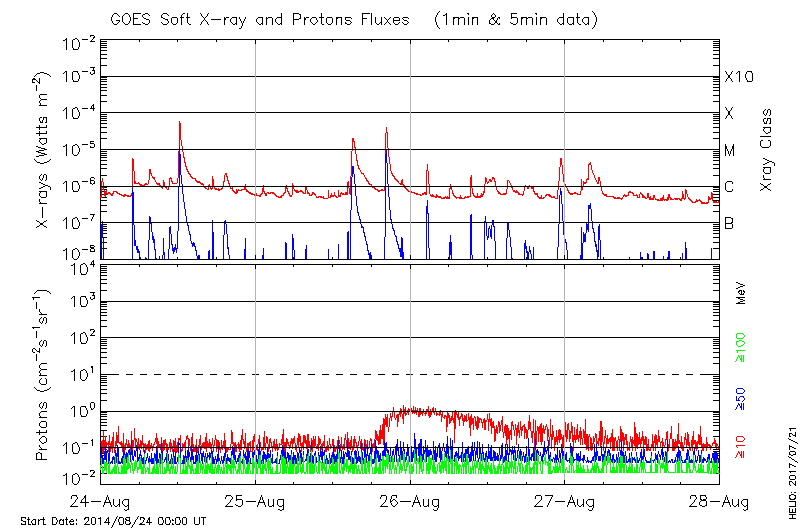Click the tallest red X-ray peak on 24-Aug
The height and width of the screenshot is (530, 800).
[180, 124]
